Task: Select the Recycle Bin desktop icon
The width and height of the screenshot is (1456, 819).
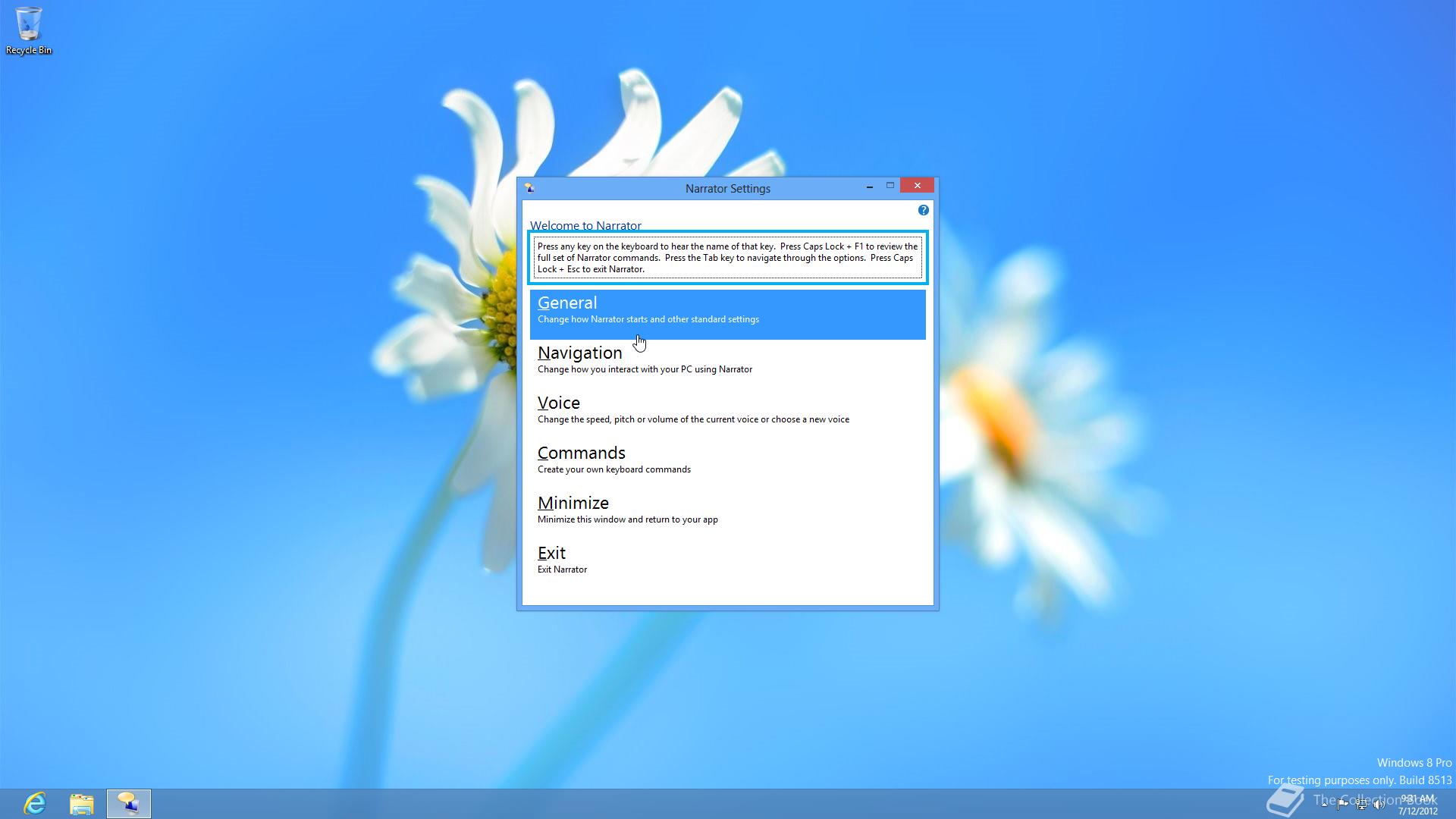Action: click(x=29, y=31)
